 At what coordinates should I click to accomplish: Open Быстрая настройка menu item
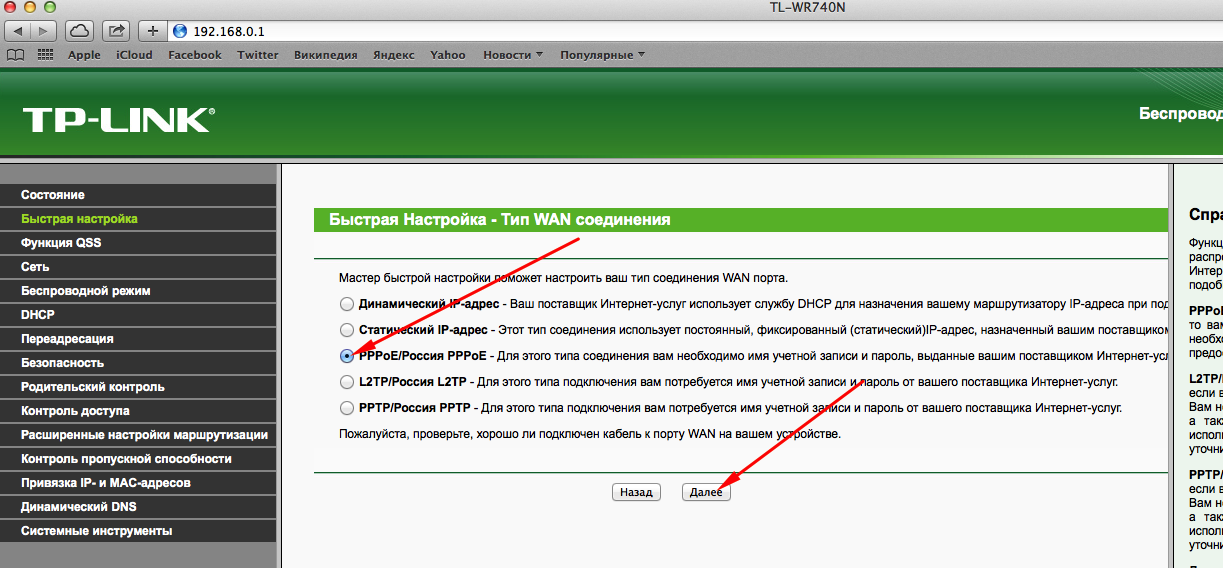point(138,218)
